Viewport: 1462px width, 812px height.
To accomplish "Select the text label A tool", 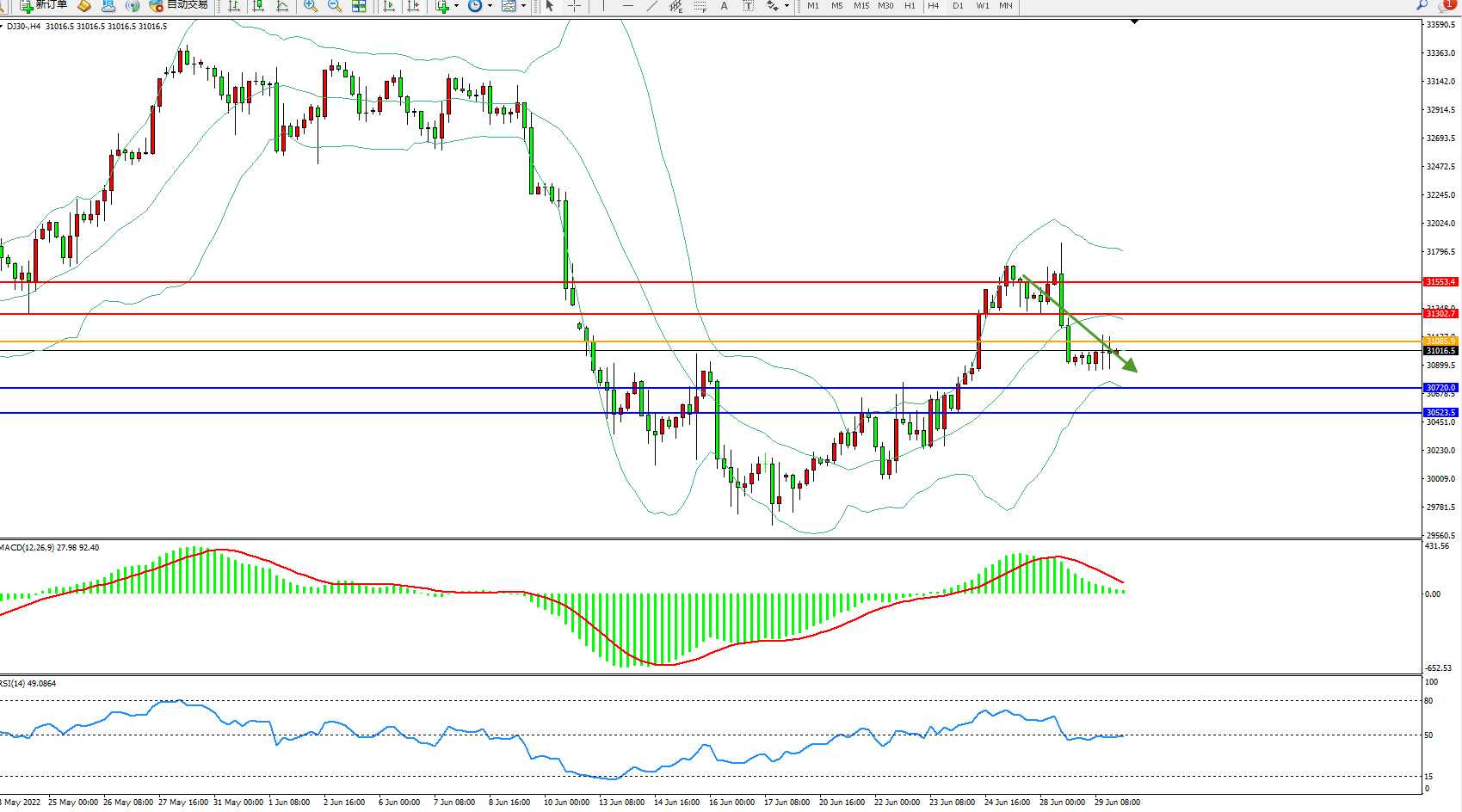I will (724, 6).
